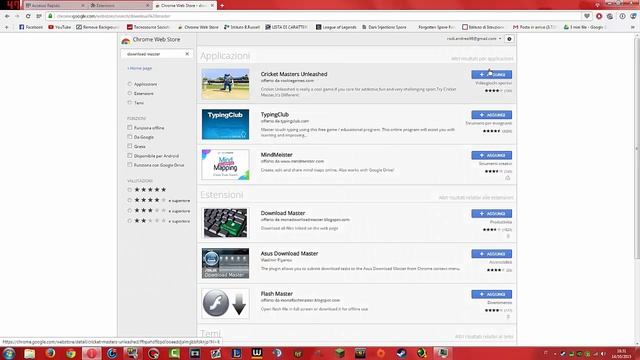The image size is (640, 360).
Task: Launch Chrome from the taskbar
Action: point(71,353)
